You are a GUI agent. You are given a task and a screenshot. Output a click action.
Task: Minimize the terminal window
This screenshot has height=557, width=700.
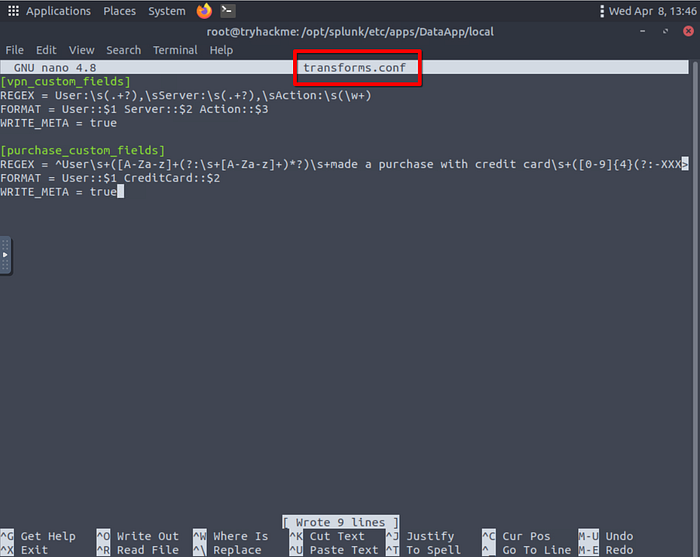pyautogui.click(x=642, y=31)
